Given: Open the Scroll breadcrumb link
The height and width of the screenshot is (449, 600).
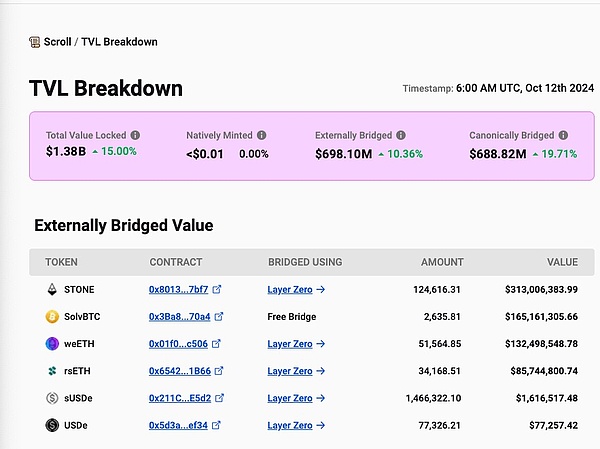Looking at the screenshot, I should pyautogui.click(x=57, y=42).
